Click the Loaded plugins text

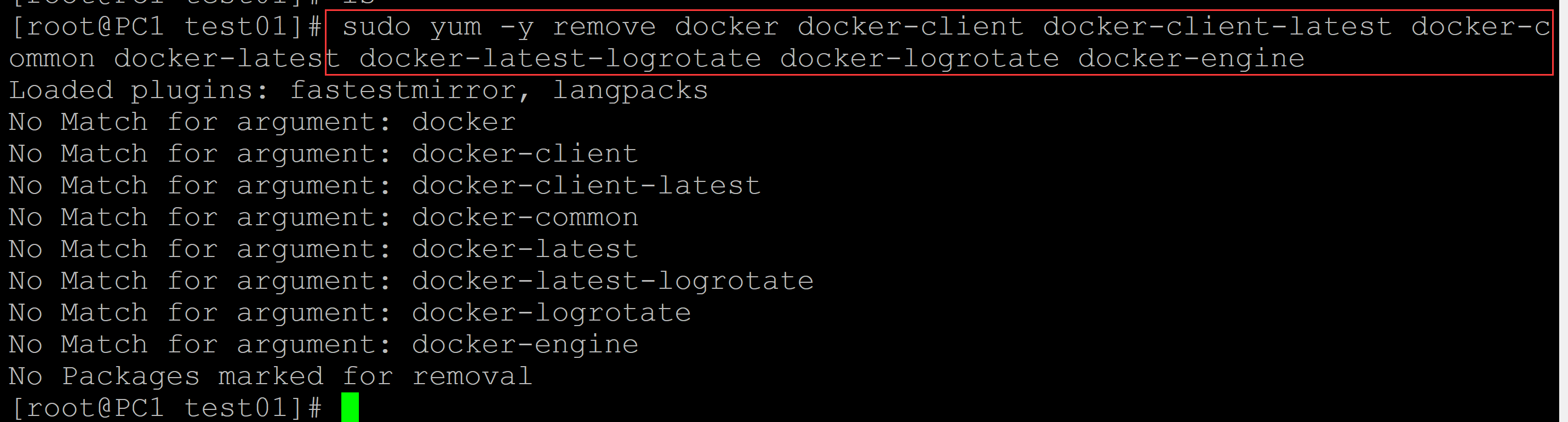(138, 91)
